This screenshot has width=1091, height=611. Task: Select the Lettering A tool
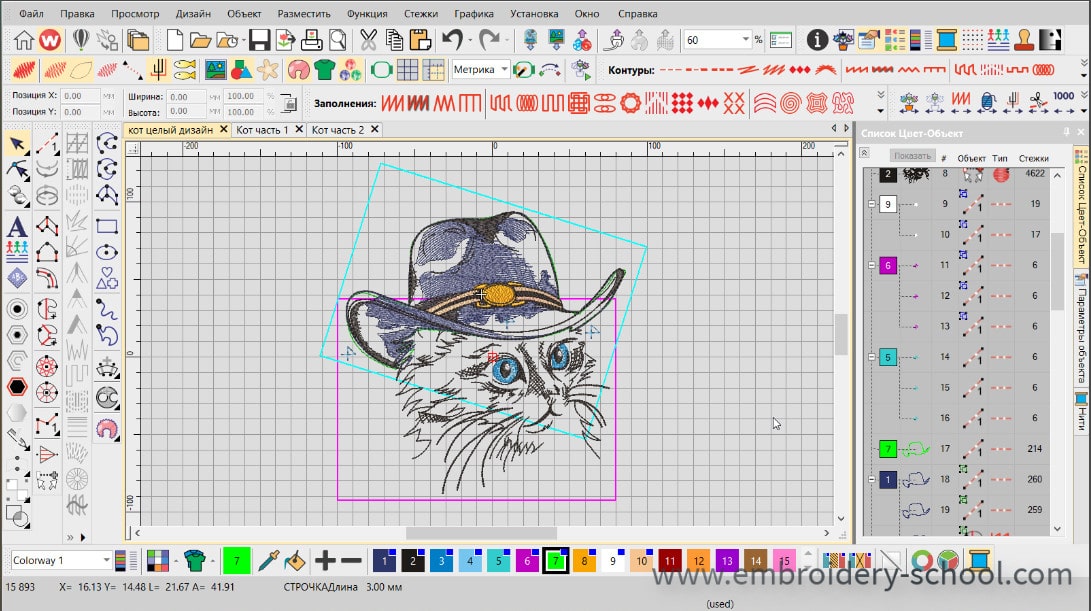tap(17, 226)
